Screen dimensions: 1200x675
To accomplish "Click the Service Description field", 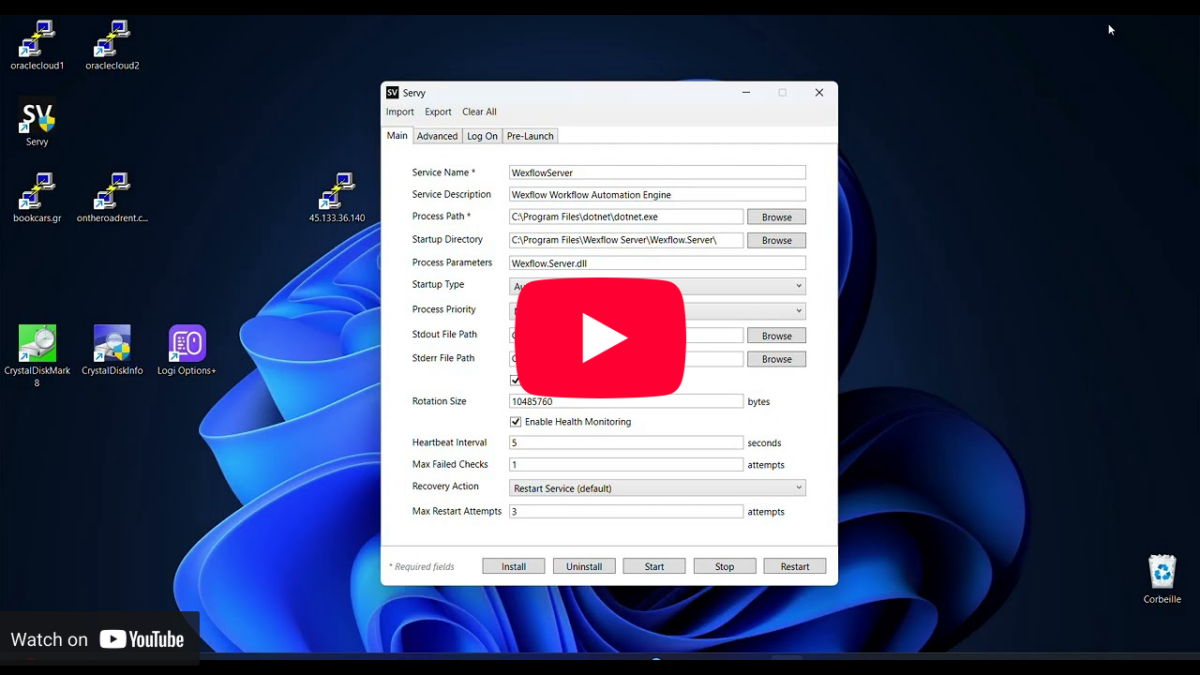I will [657, 195].
